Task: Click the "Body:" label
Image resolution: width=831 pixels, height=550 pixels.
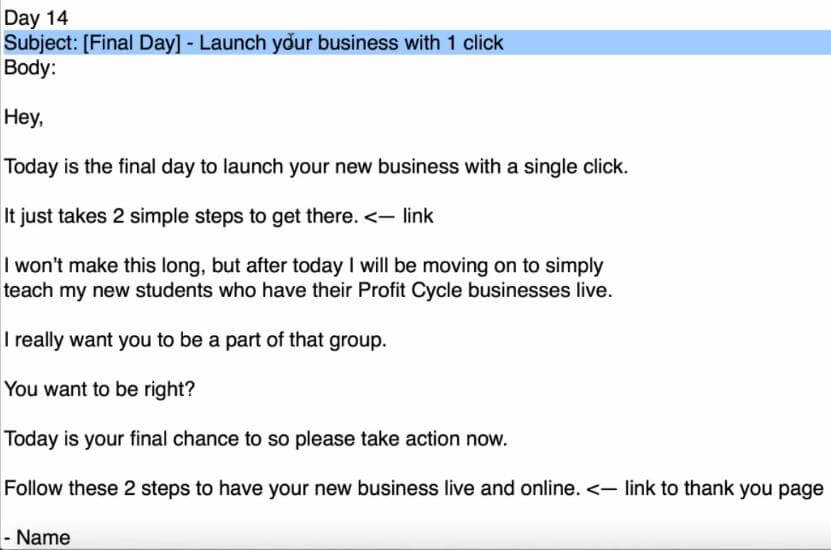Action: click(30, 68)
